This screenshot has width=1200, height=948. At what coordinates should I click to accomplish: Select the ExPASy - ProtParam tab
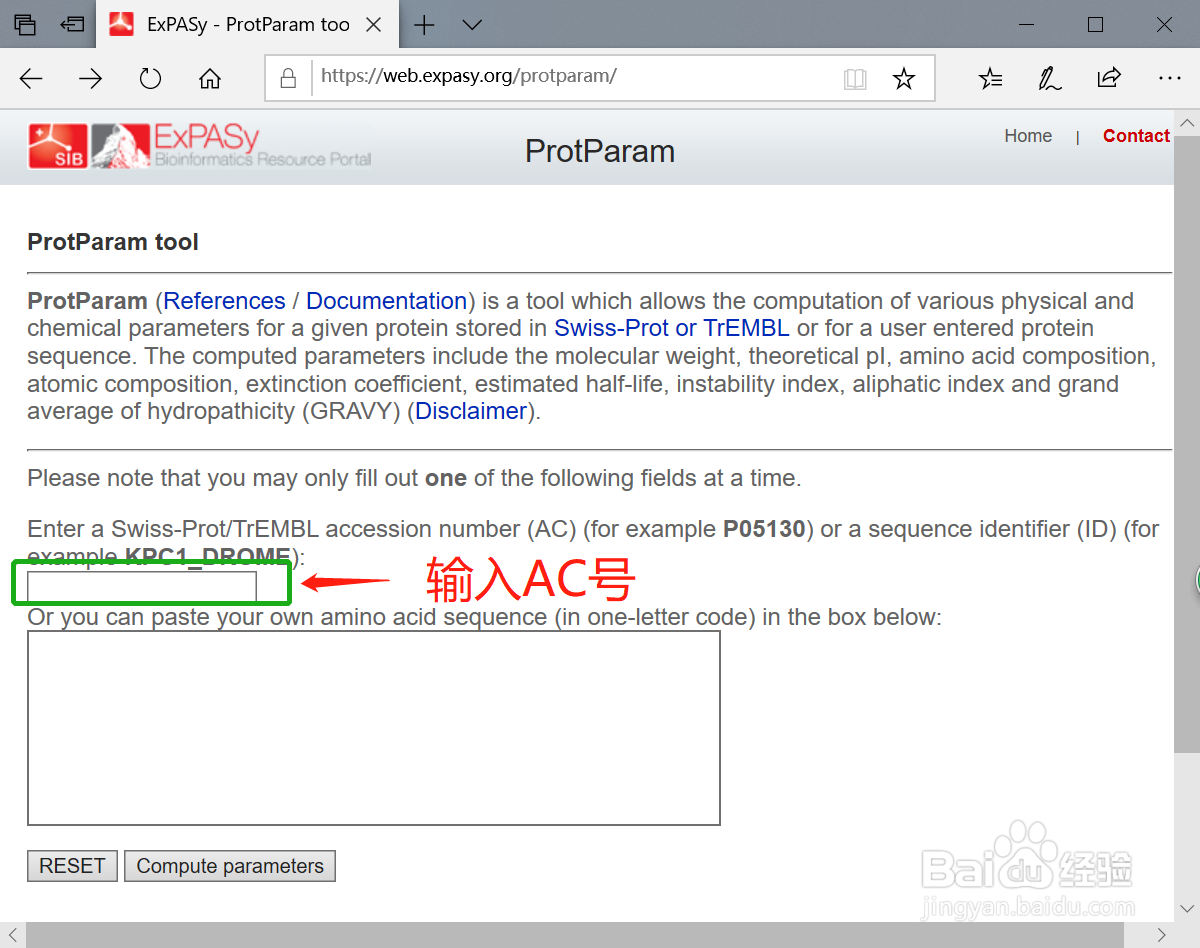(246, 25)
